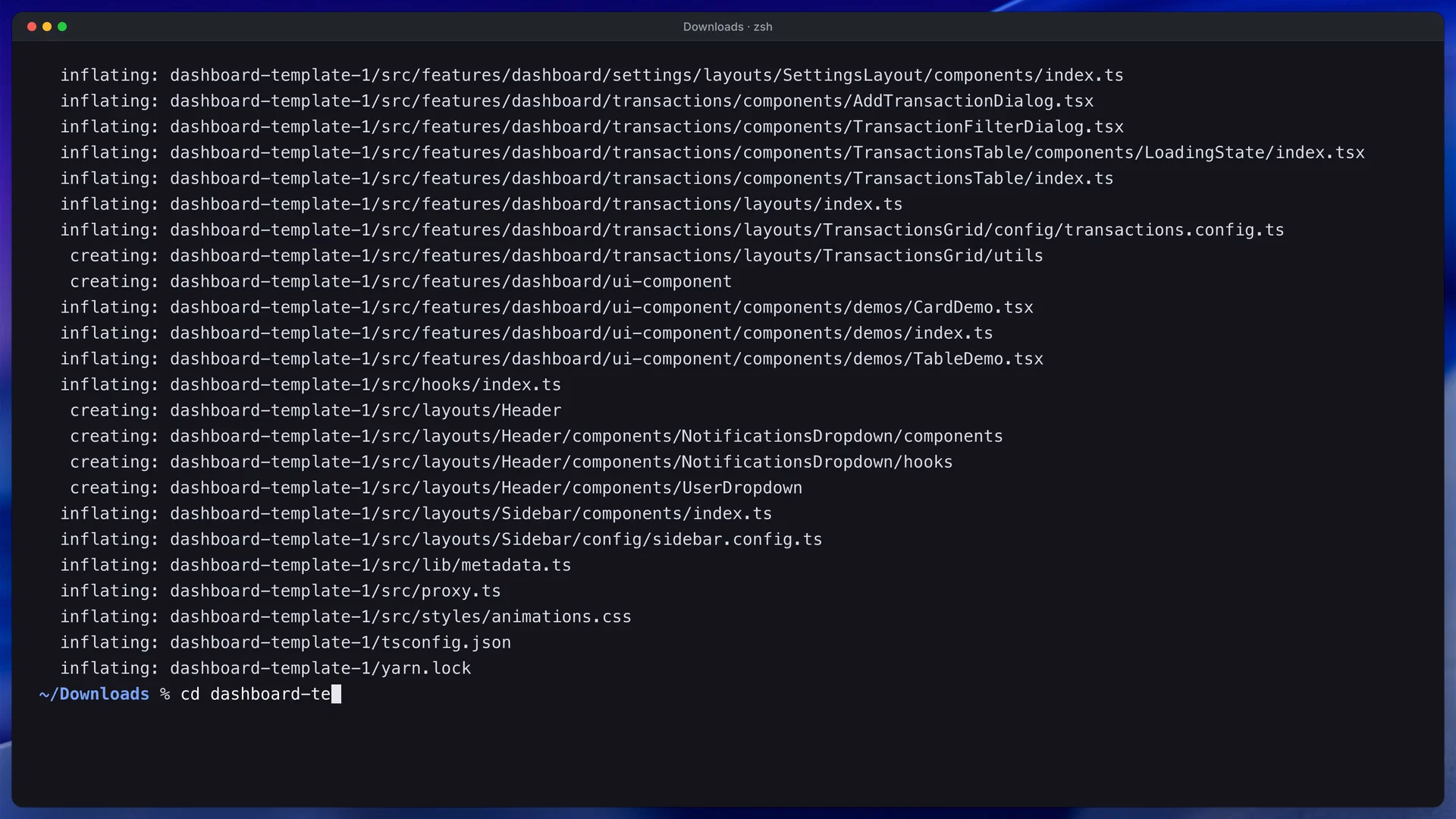
Task: Click the creating TransactionsGrid/utils line
Action: [557, 256]
